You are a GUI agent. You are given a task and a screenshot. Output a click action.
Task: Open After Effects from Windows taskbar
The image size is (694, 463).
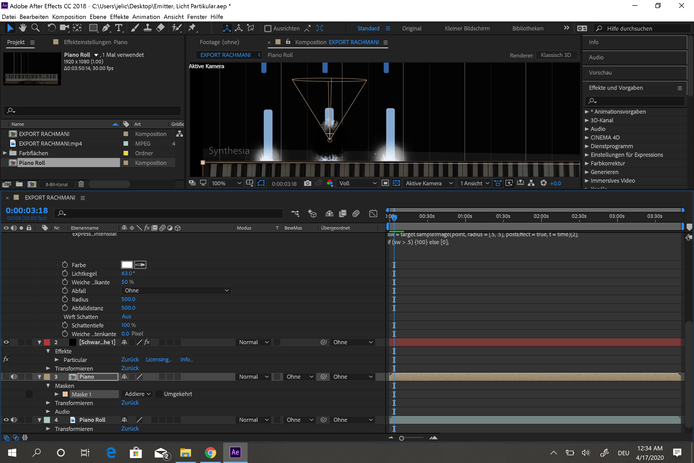pos(236,452)
